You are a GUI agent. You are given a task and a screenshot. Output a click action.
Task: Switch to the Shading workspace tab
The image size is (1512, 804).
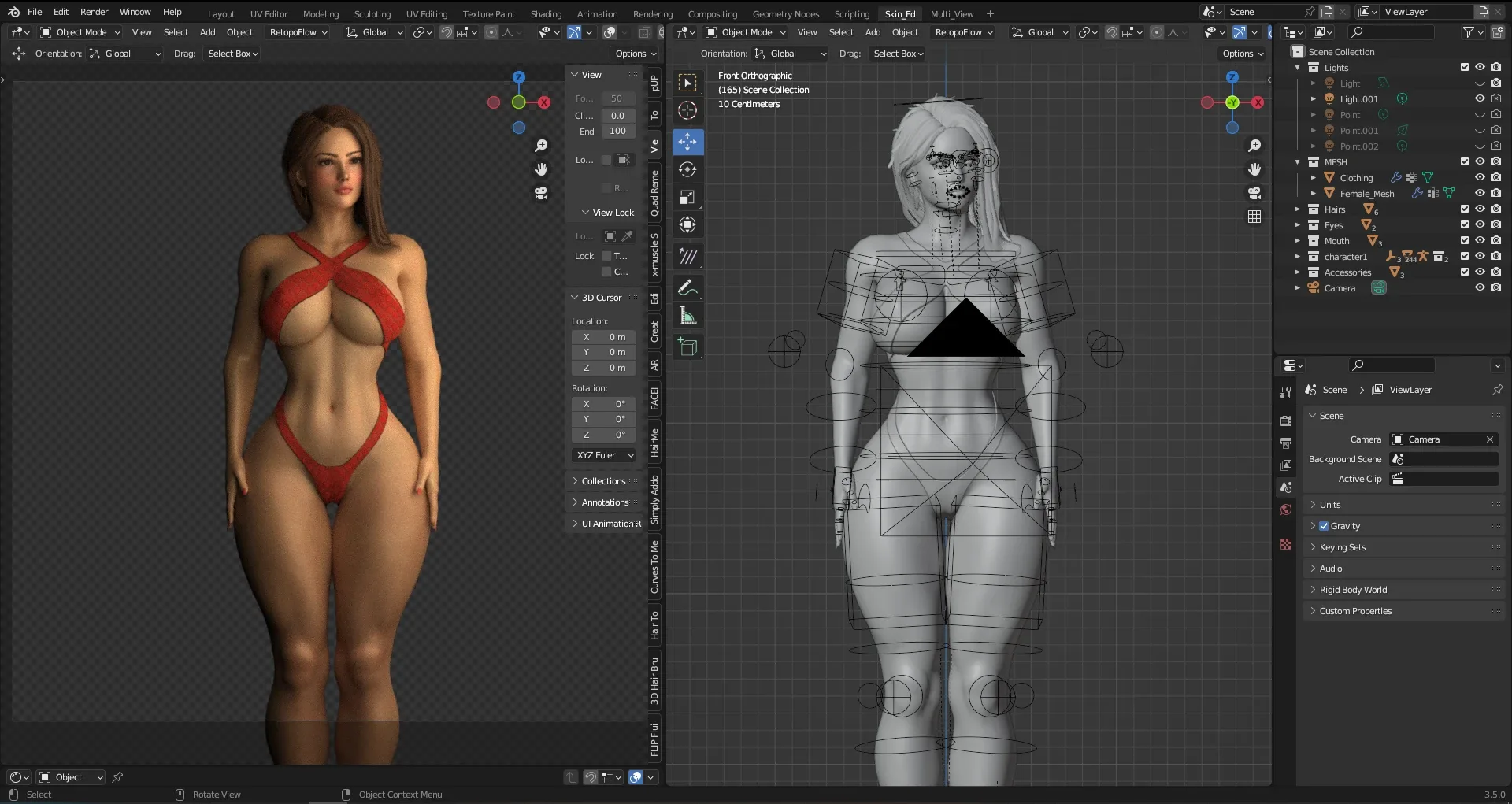[546, 13]
